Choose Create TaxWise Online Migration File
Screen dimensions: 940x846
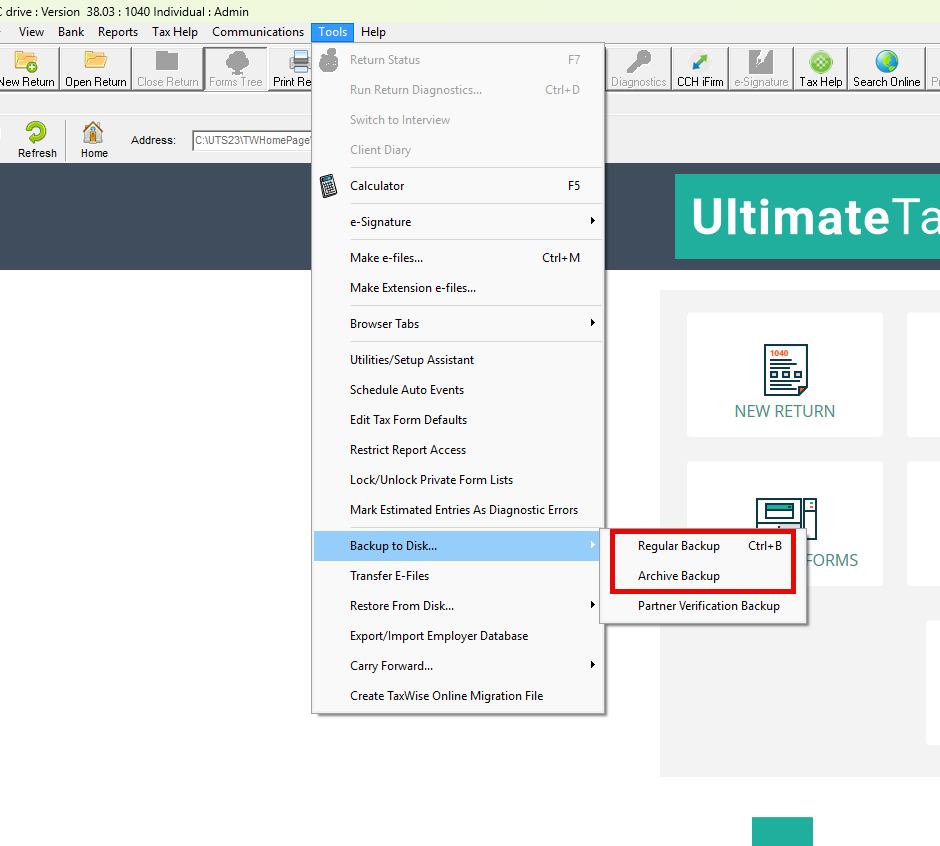458,696
